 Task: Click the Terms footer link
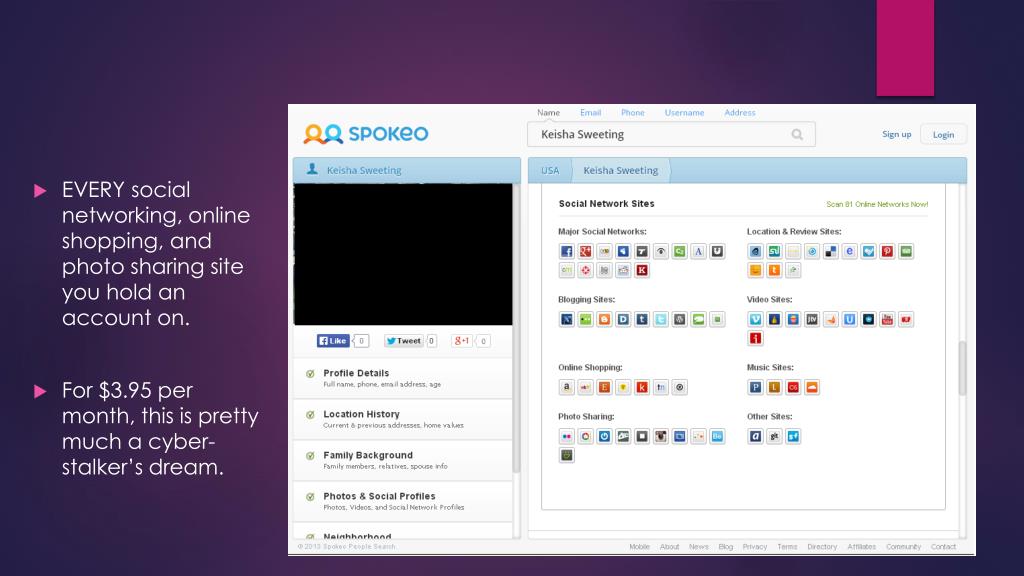[787, 547]
